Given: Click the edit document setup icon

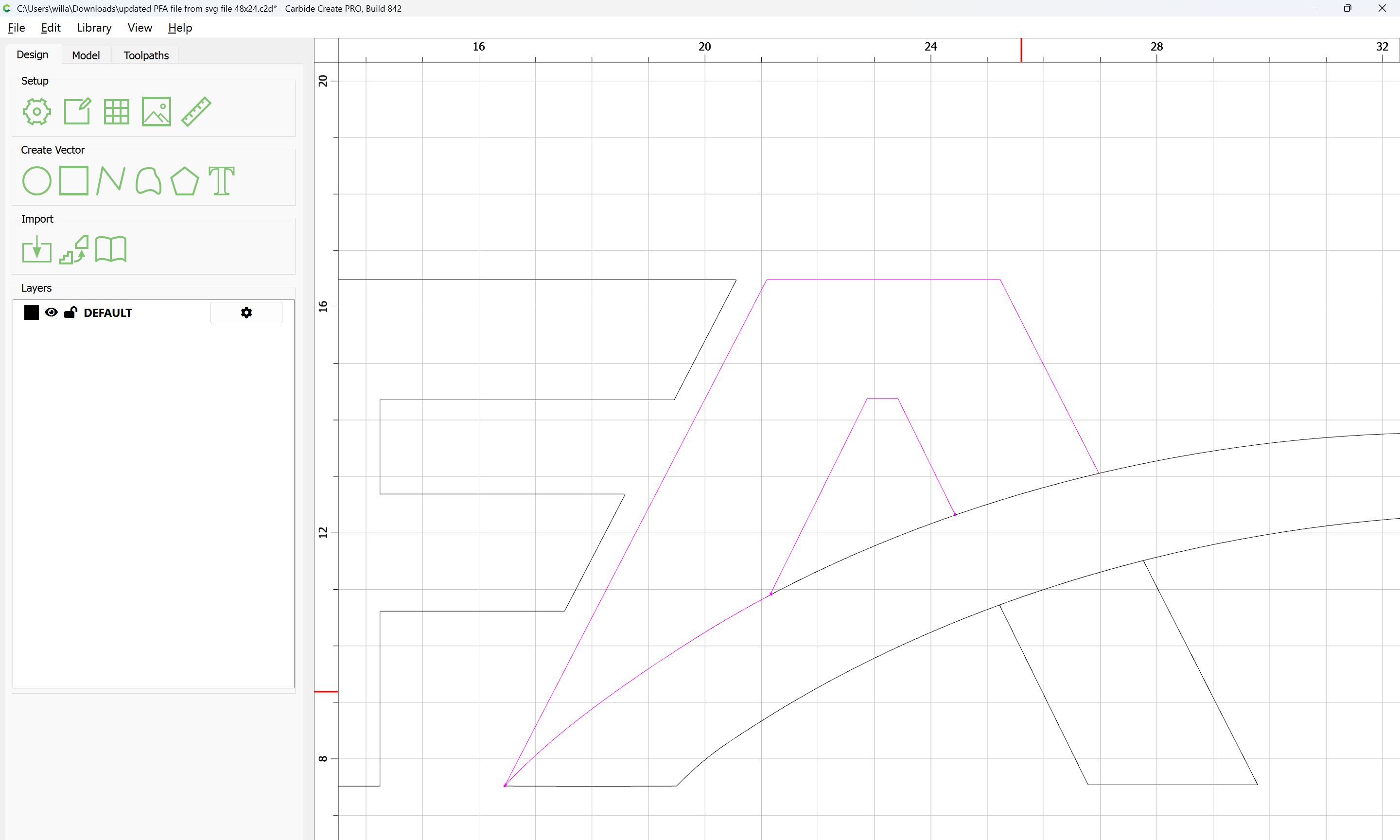Looking at the screenshot, I should coord(77,111).
